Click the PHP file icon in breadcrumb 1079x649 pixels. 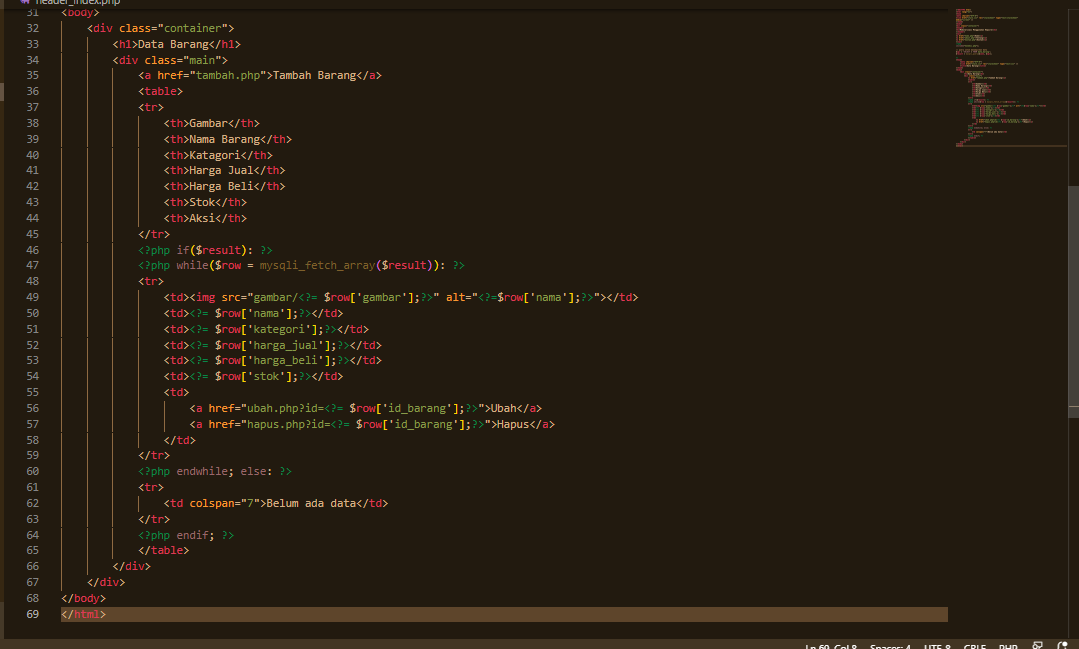(25, 2)
